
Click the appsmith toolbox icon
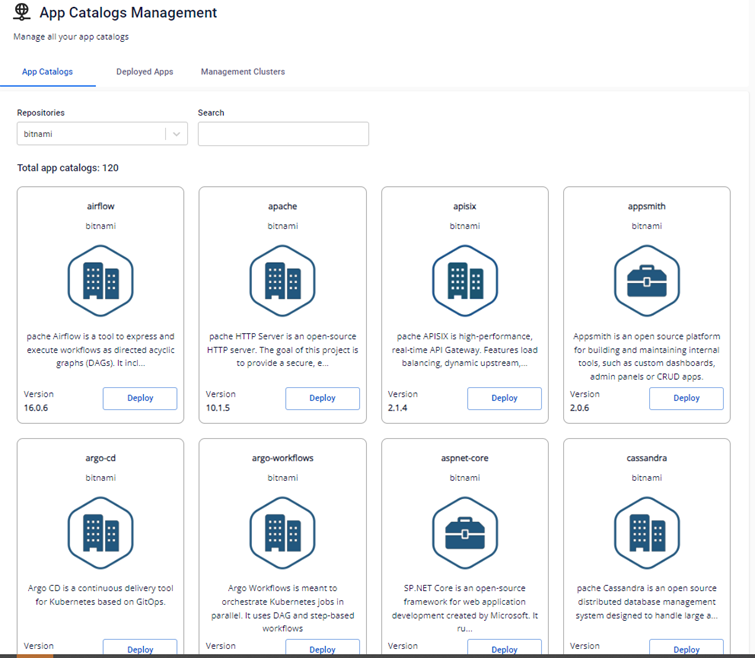point(646,281)
